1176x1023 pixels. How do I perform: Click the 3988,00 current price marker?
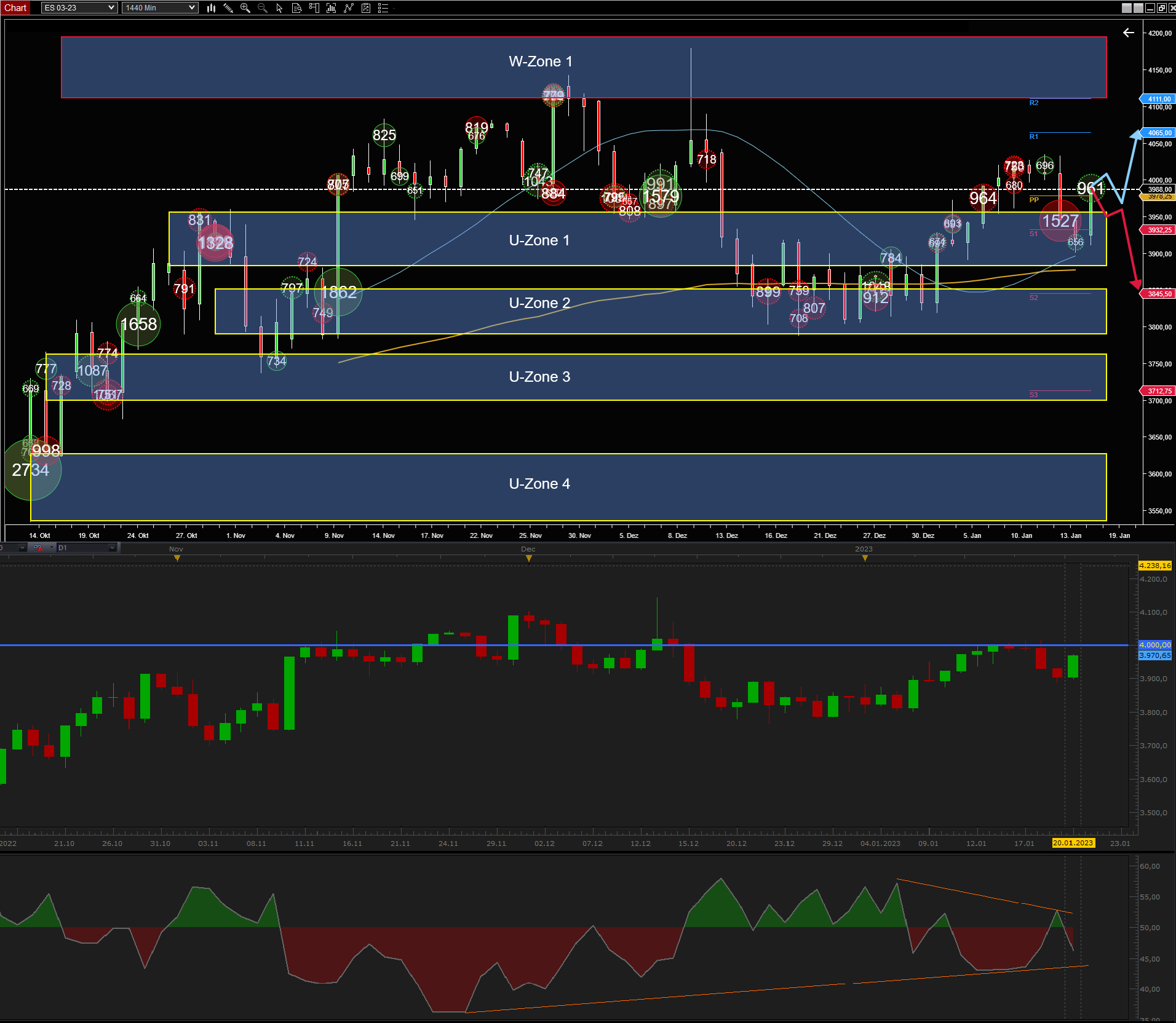1159,189
